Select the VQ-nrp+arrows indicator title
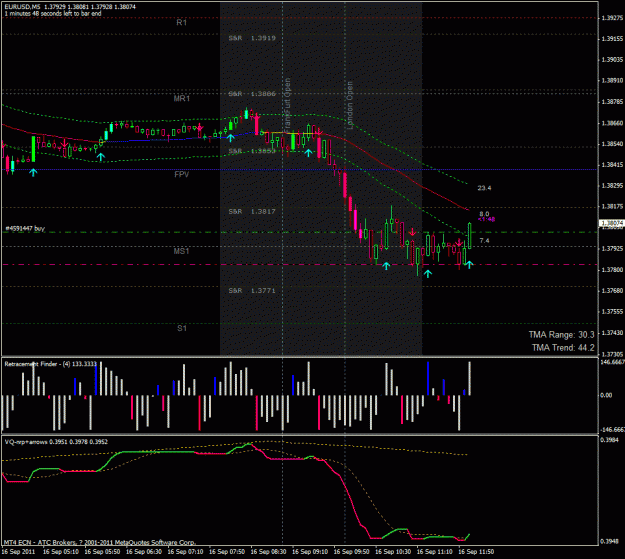Viewport: 625px width, 559px height. coord(56,442)
